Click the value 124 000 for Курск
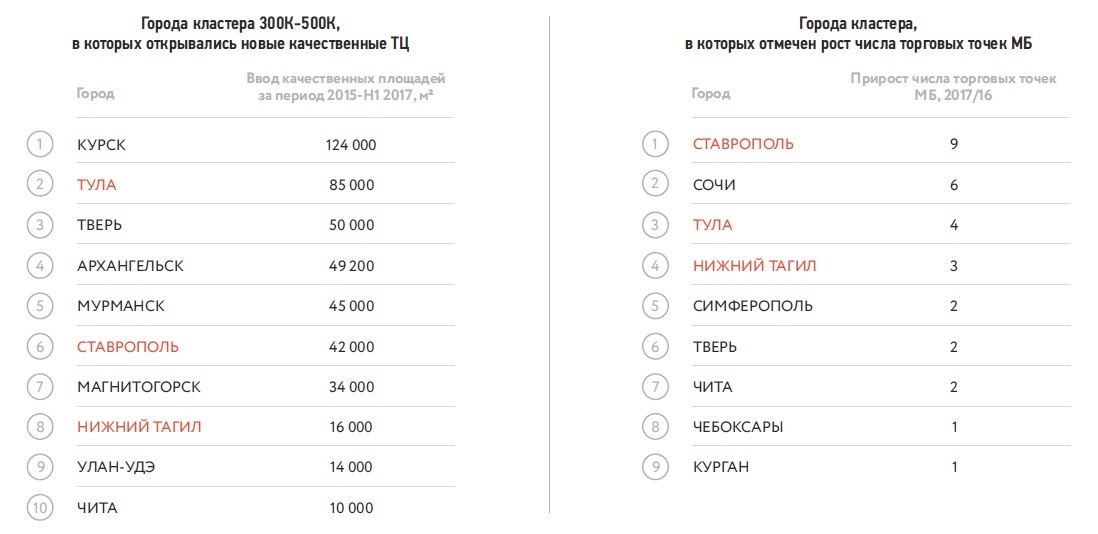The image size is (1098, 534). [351, 146]
